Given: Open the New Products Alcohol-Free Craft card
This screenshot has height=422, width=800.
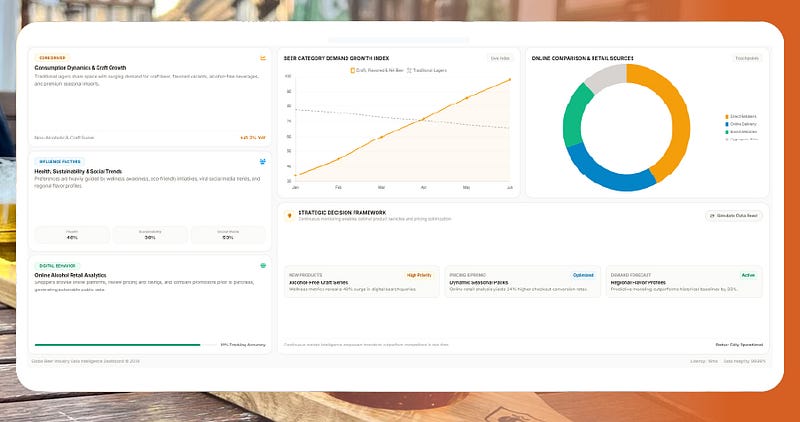Looking at the screenshot, I should coord(361,282).
